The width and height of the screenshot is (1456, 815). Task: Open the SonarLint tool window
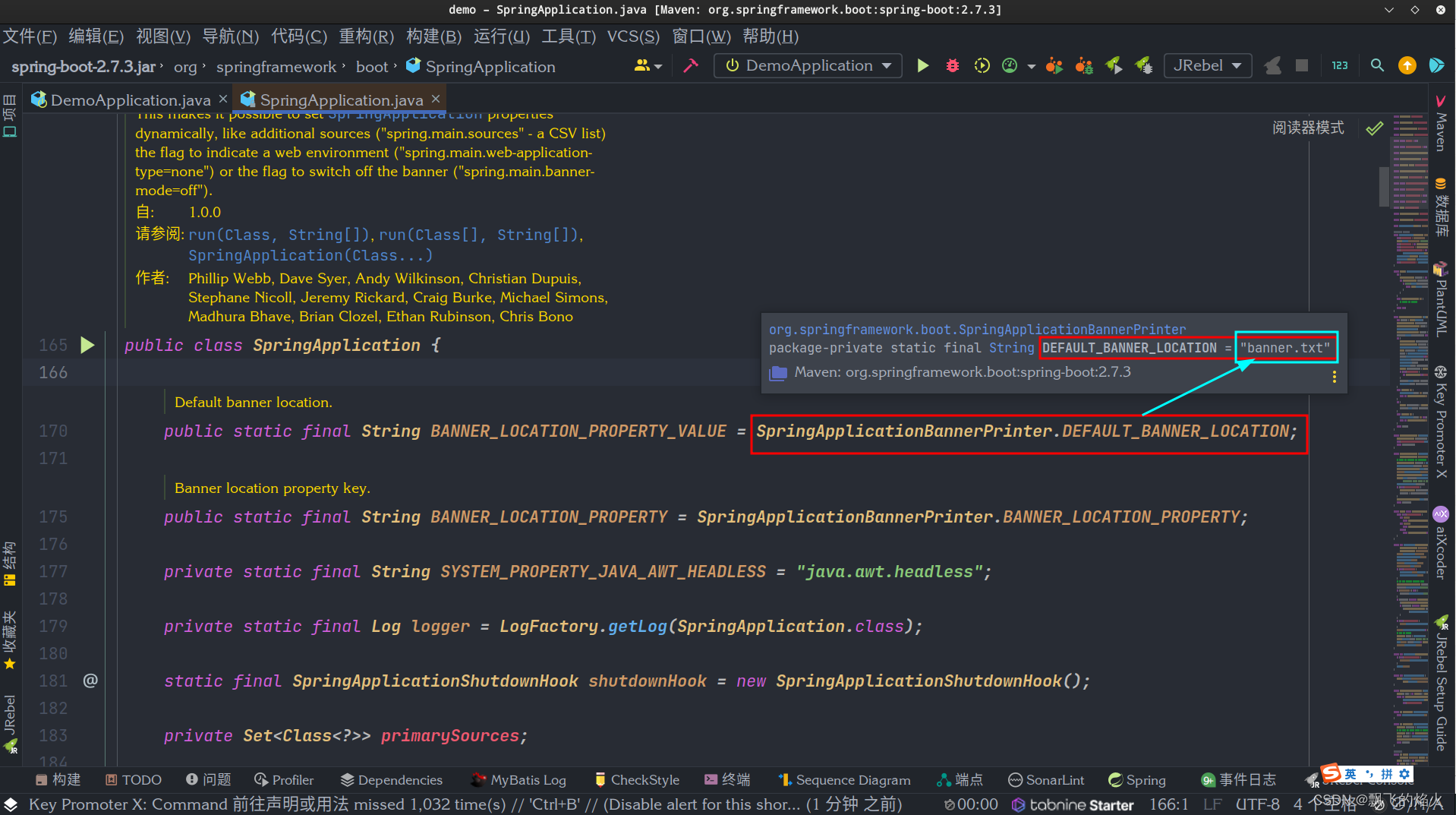point(1046,780)
